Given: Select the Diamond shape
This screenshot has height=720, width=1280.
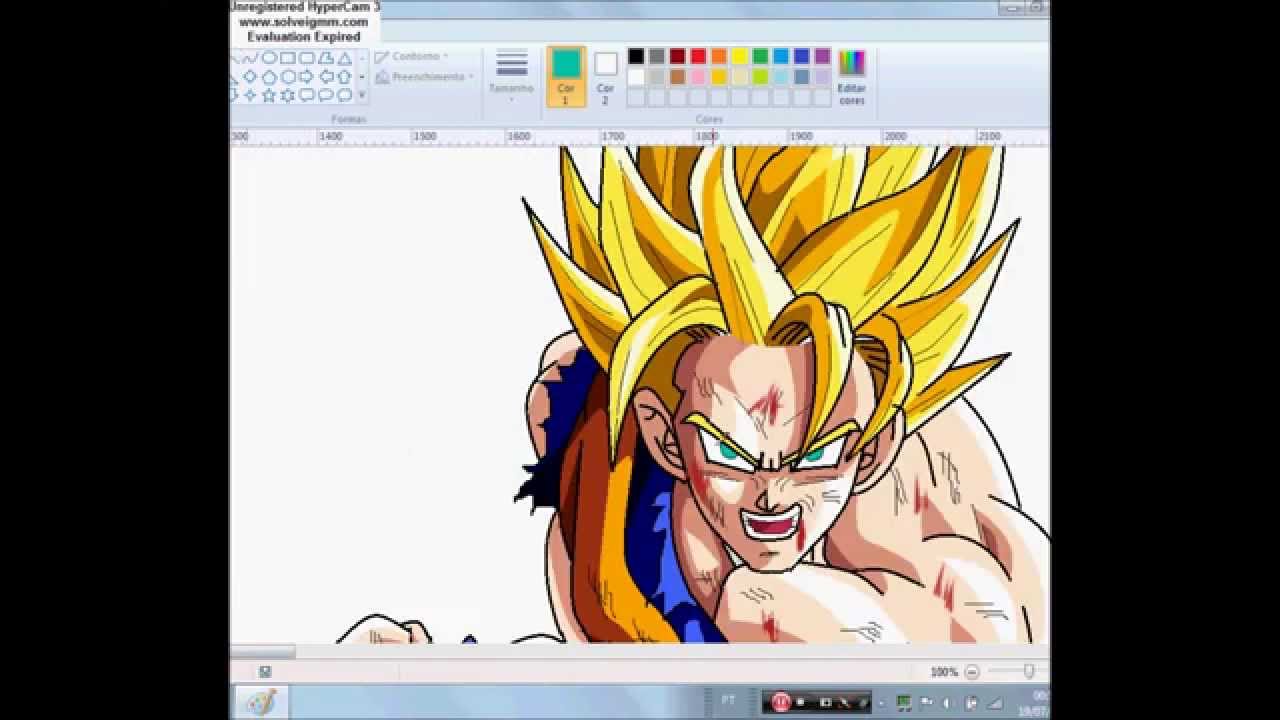Looking at the screenshot, I should (251, 77).
